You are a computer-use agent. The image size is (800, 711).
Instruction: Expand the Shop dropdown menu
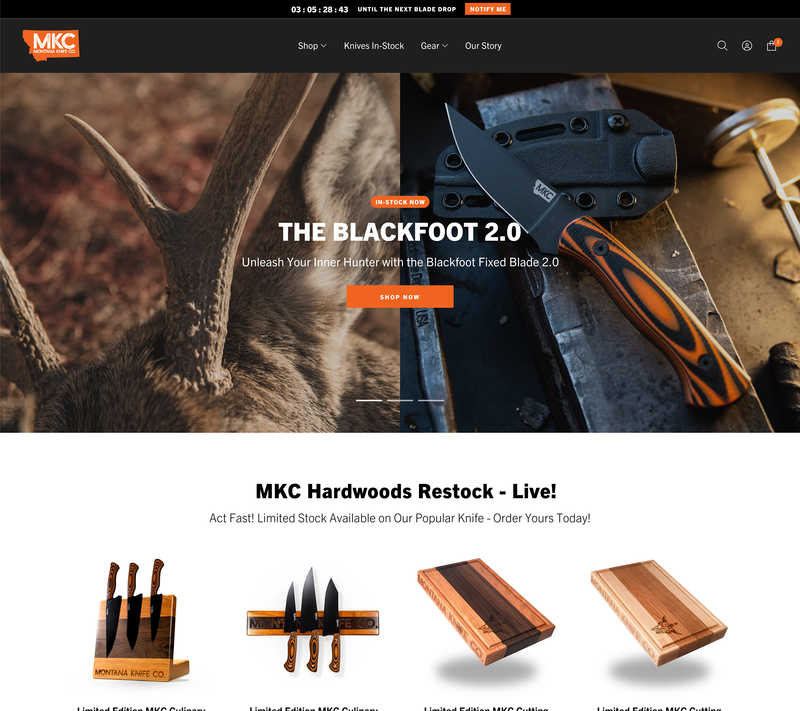tap(312, 46)
